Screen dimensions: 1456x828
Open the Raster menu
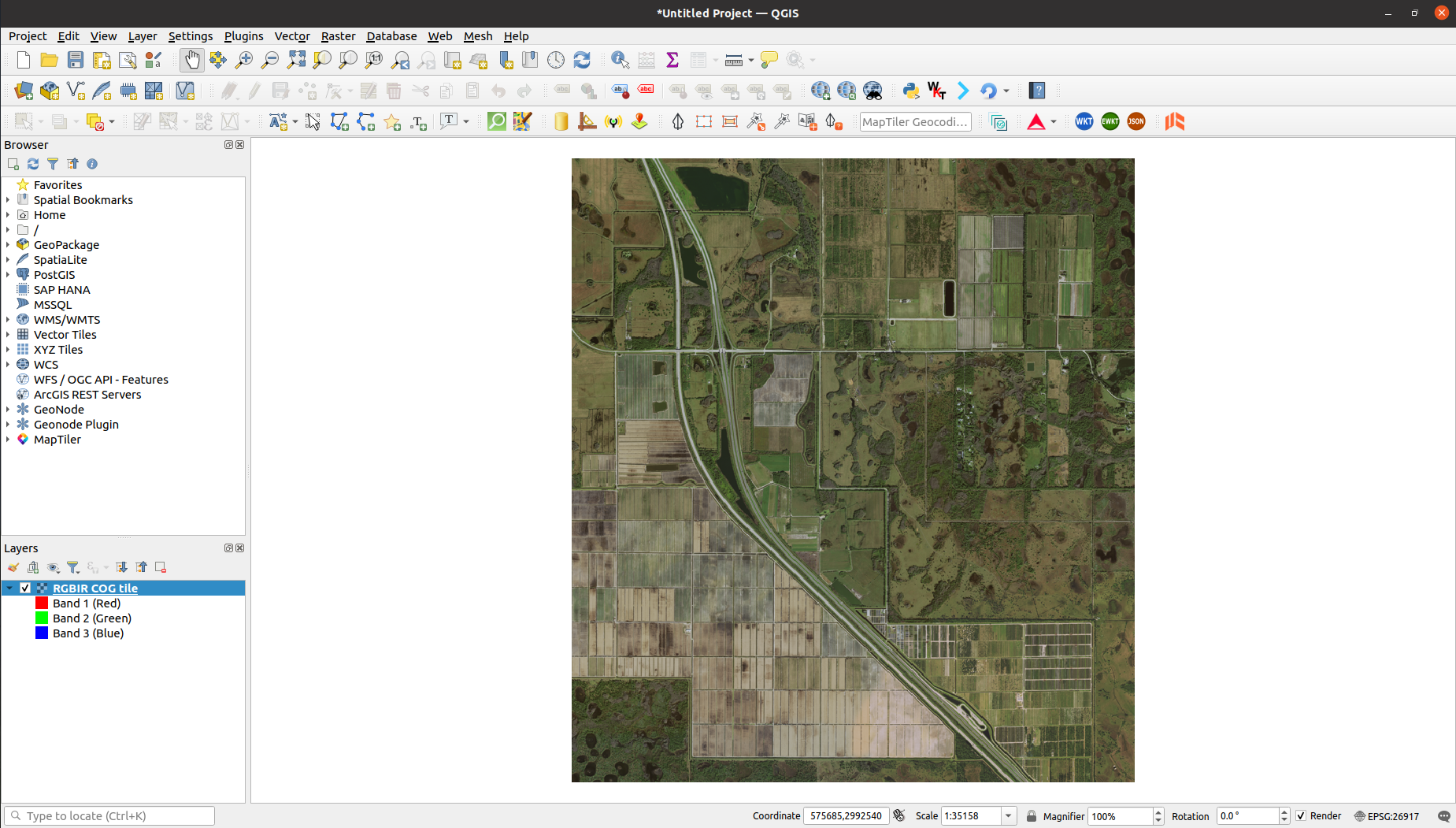(x=338, y=36)
